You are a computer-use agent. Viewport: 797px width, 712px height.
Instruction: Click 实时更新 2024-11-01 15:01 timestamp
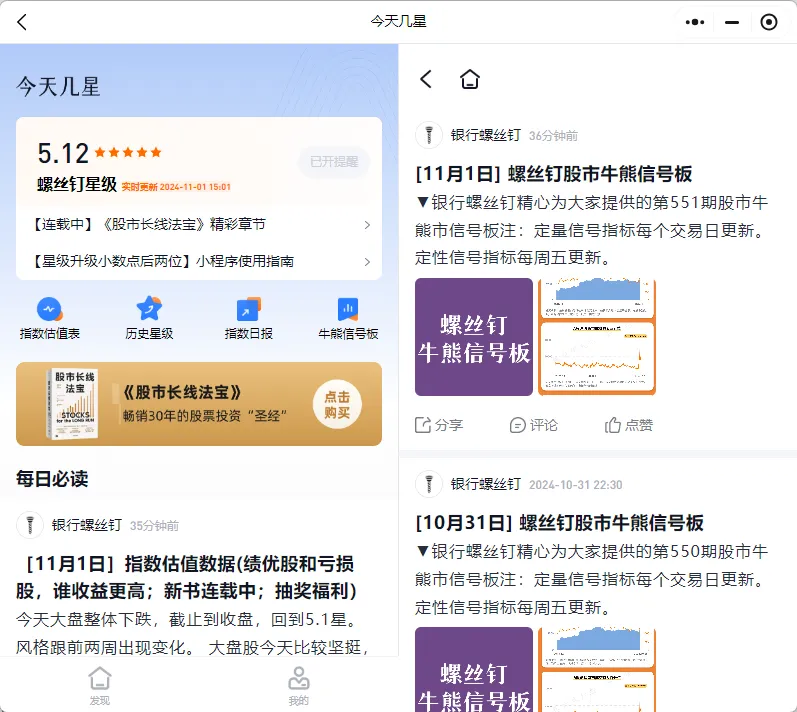[x=176, y=187]
